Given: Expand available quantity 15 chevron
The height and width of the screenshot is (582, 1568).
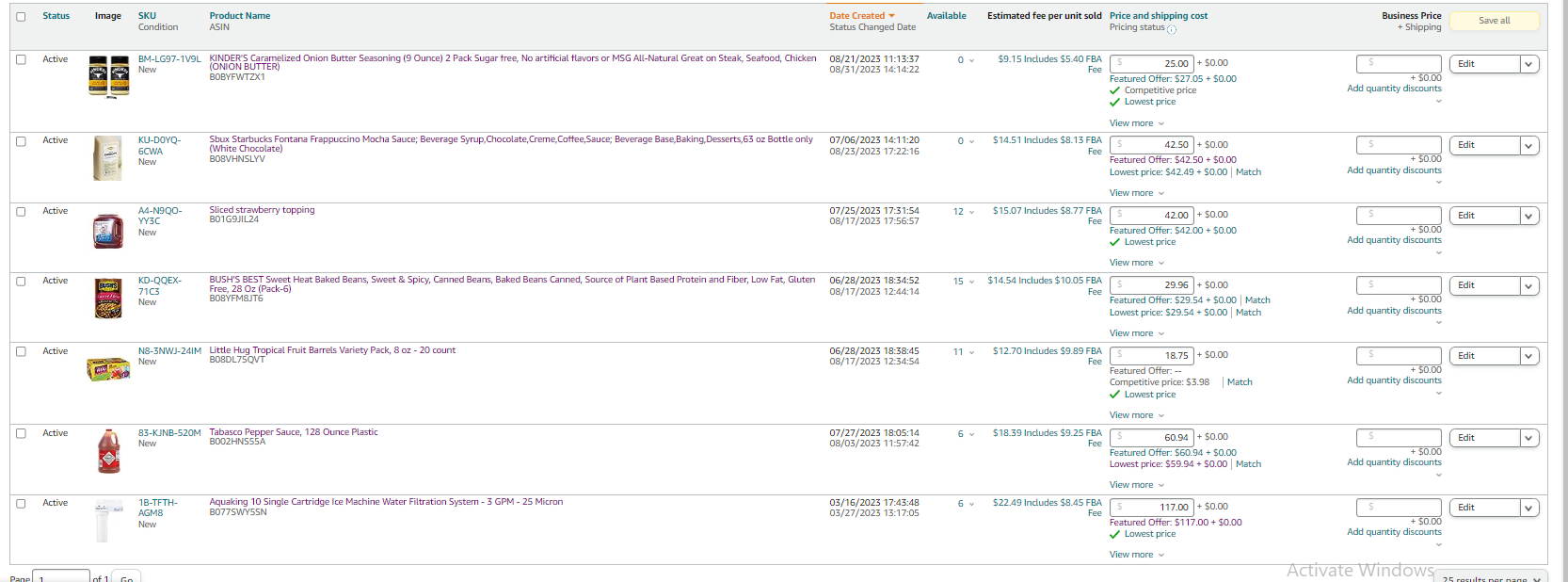Looking at the screenshot, I should [x=971, y=282].
